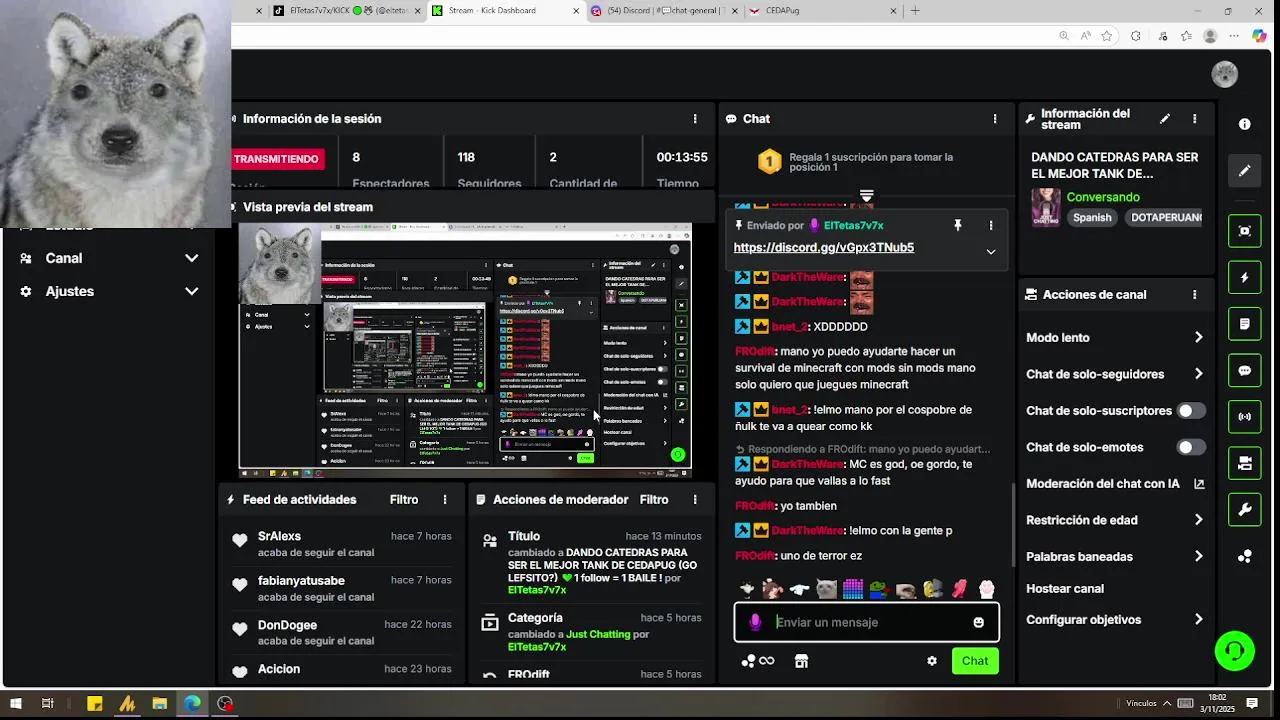Toggle the stream preview panel icon
Viewport: 1280px width, 720px height.
click(x=1244, y=231)
